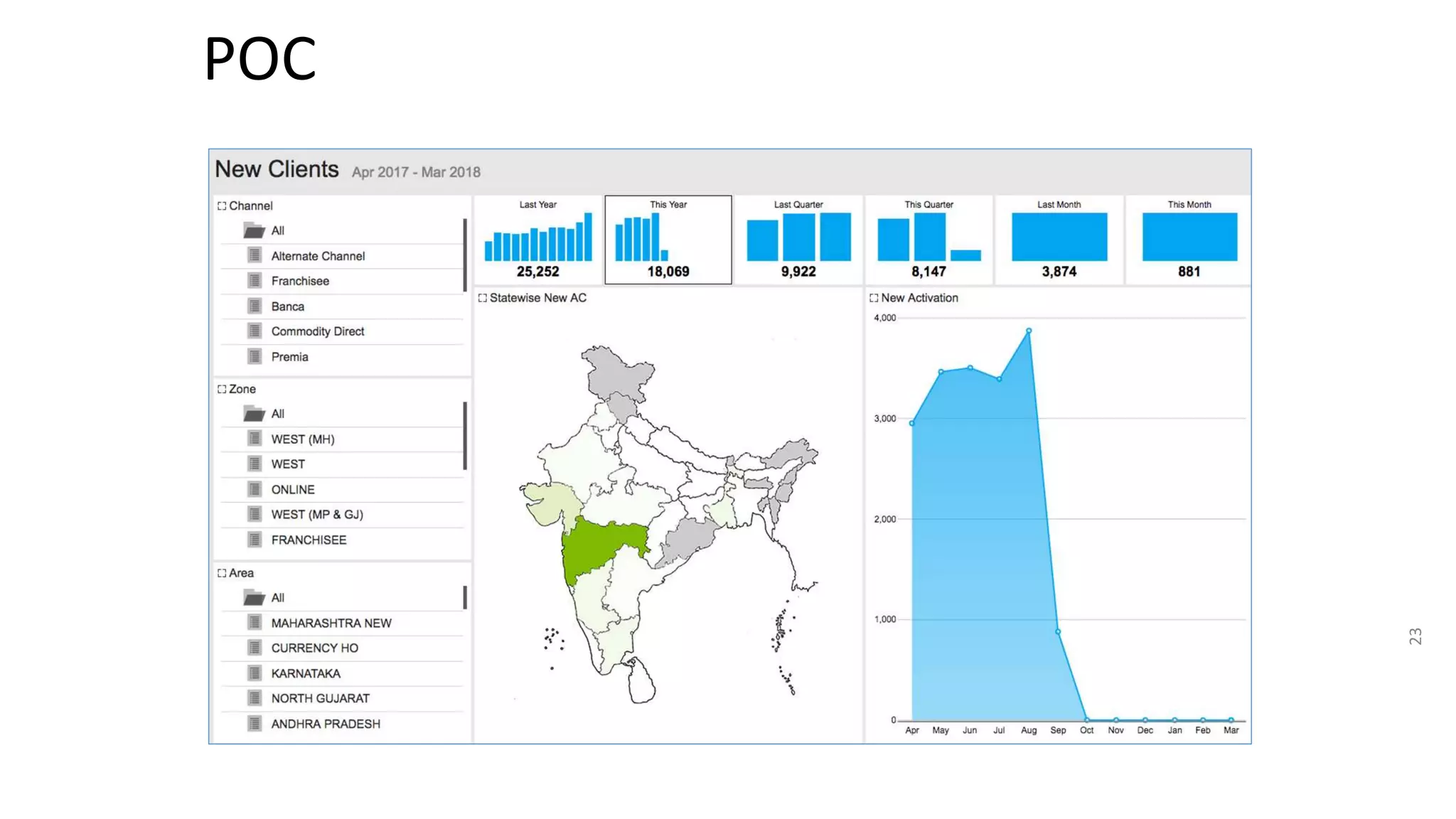Click list icon next to KARNATAKA
Image resolution: width=1456 pixels, height=819 pixels.
[x=255, y=673]
